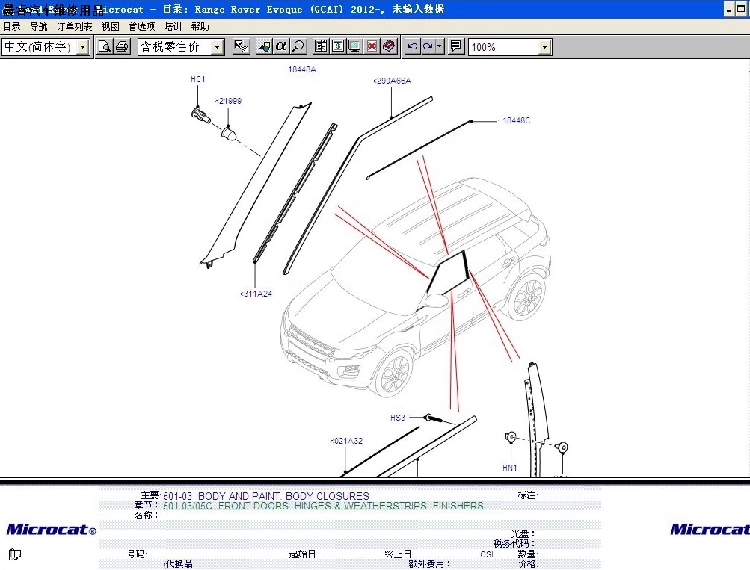Click the notes speech-bubble icon
750x570 pixels.
click(x=456, y=46)
